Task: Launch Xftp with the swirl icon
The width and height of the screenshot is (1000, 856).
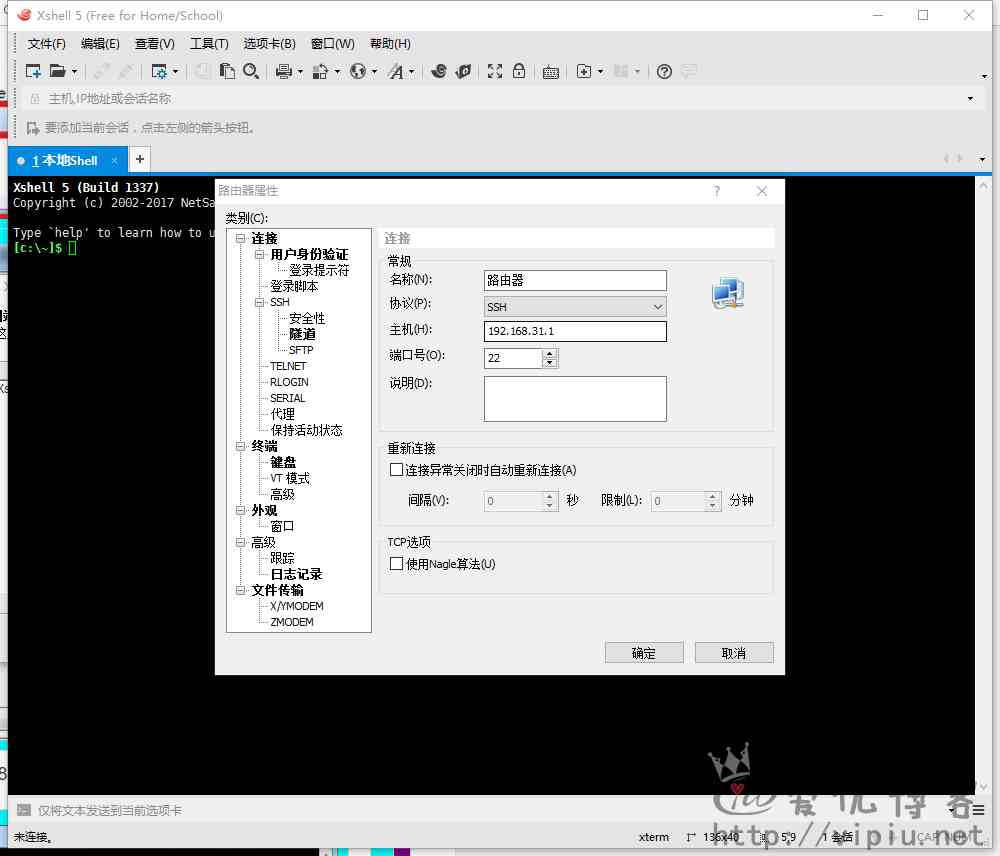Action: click(439, 71)
